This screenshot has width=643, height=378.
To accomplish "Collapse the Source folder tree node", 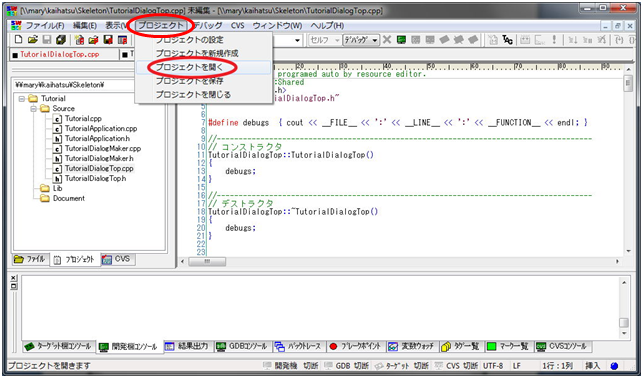I will click(33, 109).
